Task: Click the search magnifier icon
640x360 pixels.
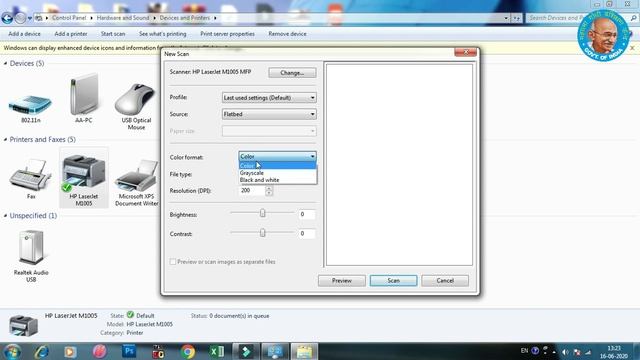Action: click(x=633, y=18)
